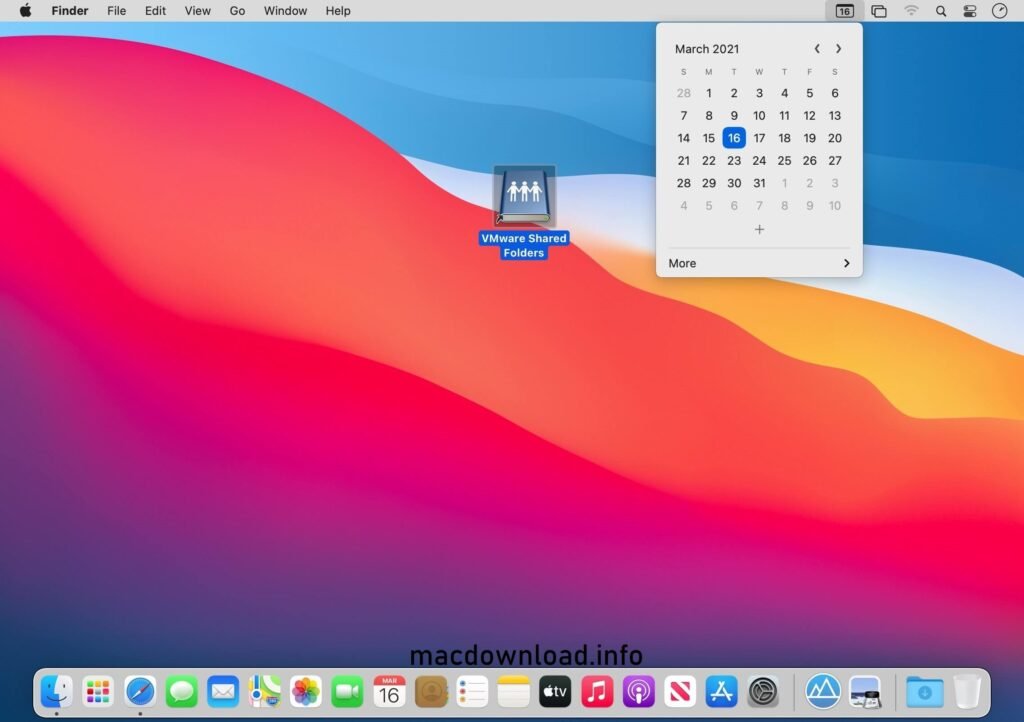Viewport: 1024px width, 722px height.
Task: Start the Music app from the Dock
Action: (x=597, y=691)
